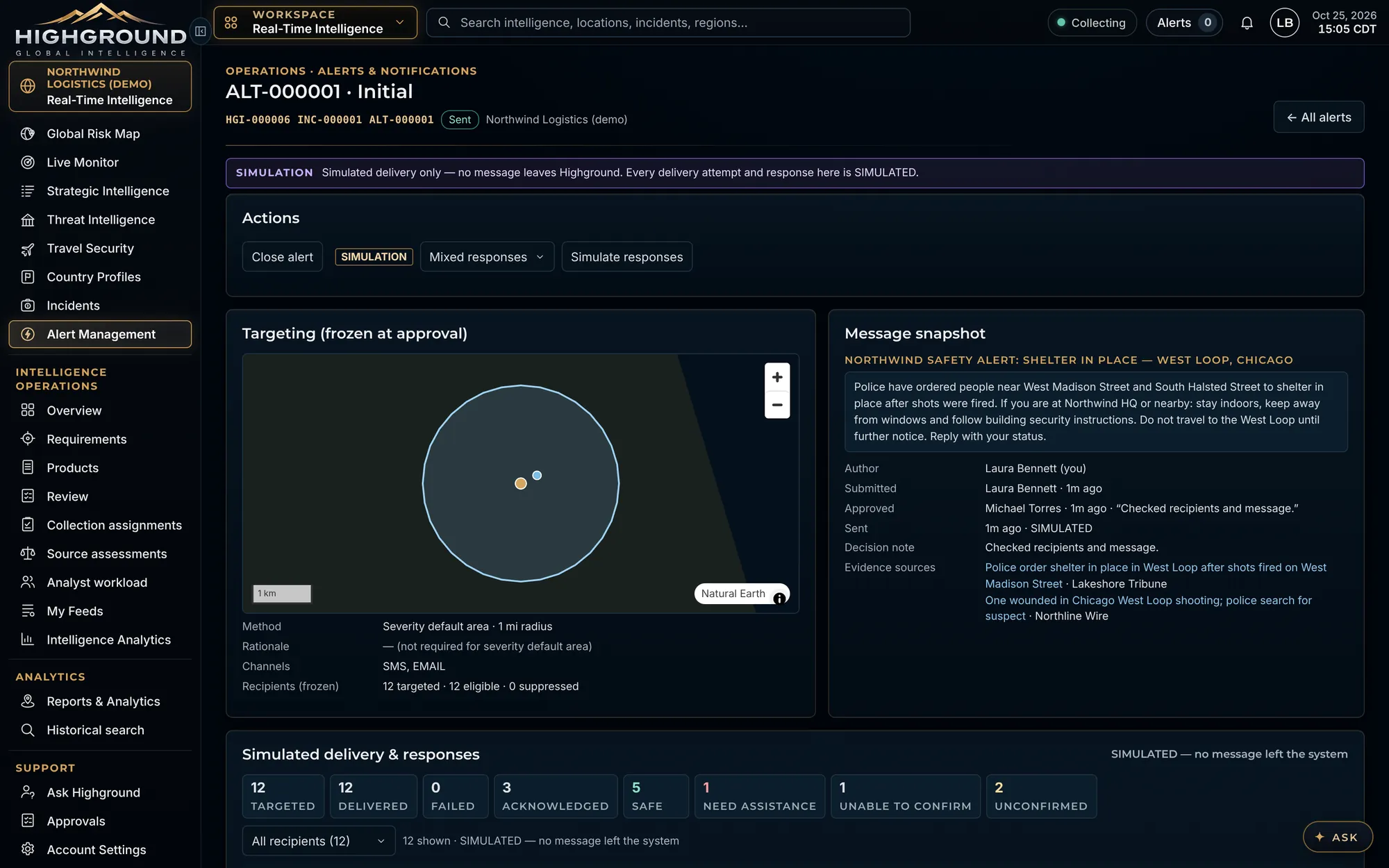The width and height of the screenshot is (1389, 868).
Task: Click the Need Assistance stat card
Action: click(760, 796)
